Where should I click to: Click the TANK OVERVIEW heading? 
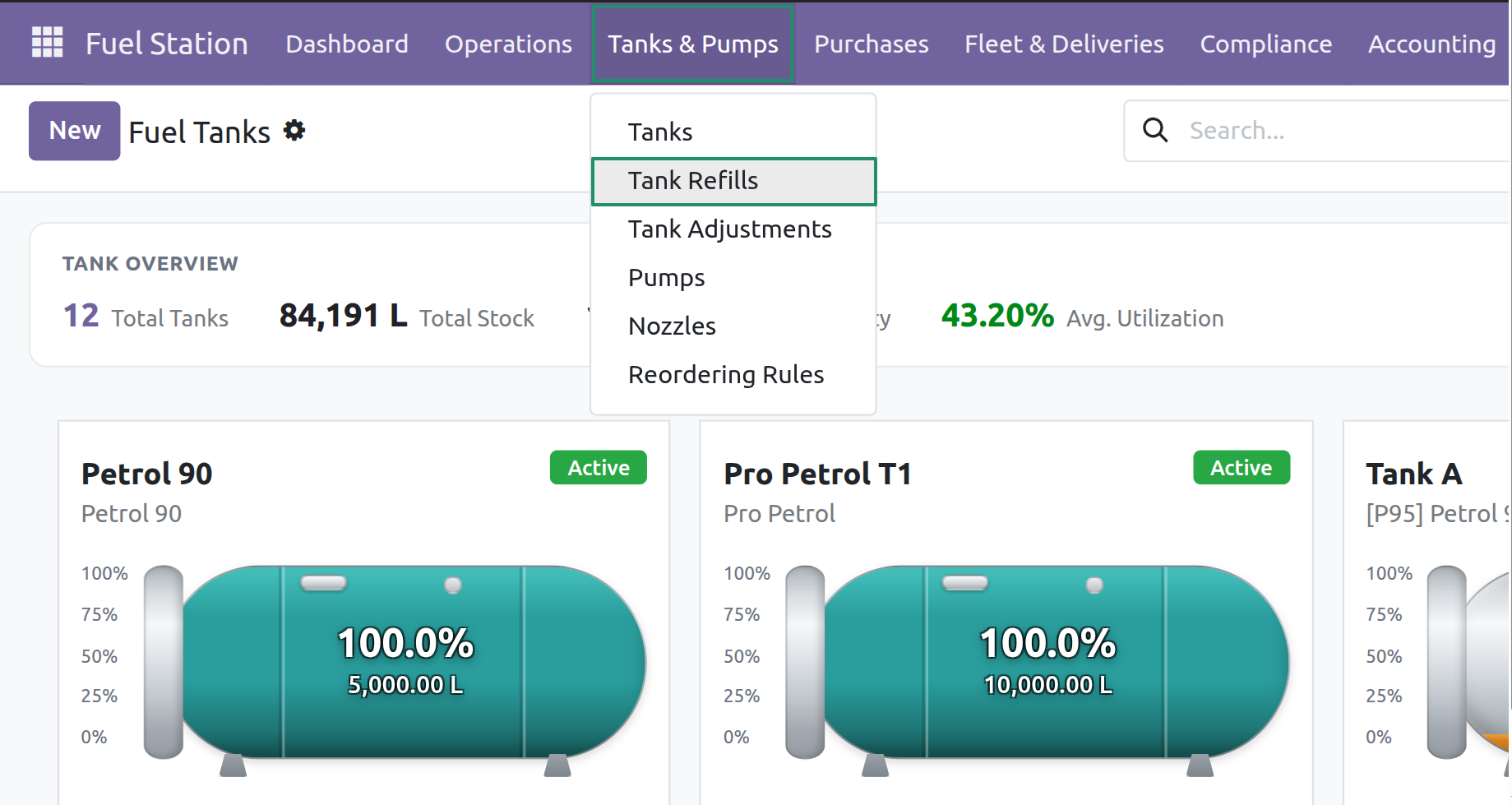tap(150, 264)
